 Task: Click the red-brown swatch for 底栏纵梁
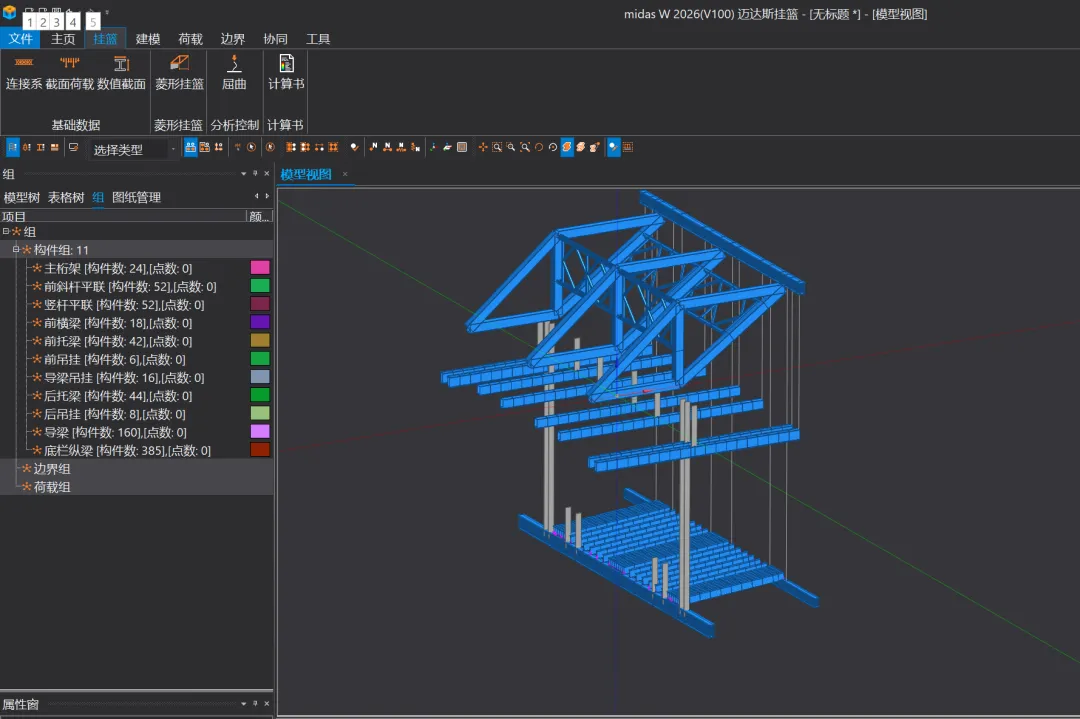(260, 450)
